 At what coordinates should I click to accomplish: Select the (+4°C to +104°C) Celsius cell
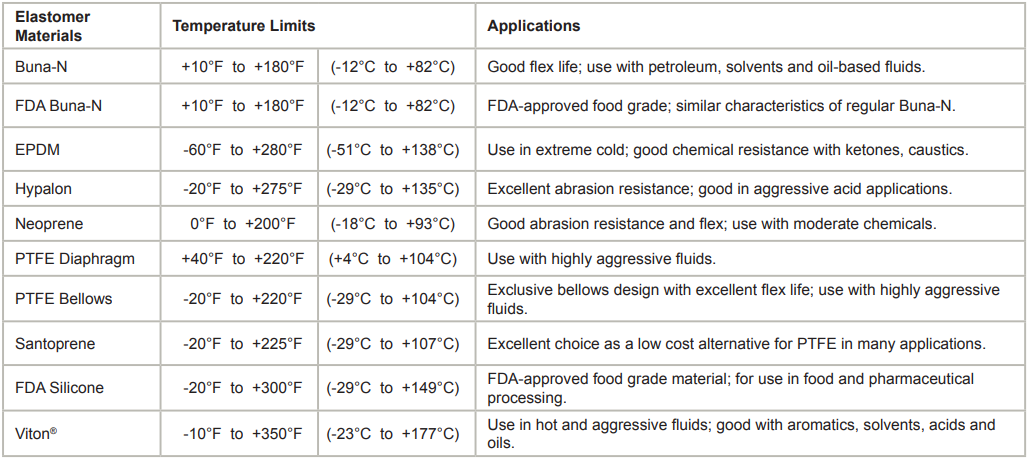pos(393,259)
